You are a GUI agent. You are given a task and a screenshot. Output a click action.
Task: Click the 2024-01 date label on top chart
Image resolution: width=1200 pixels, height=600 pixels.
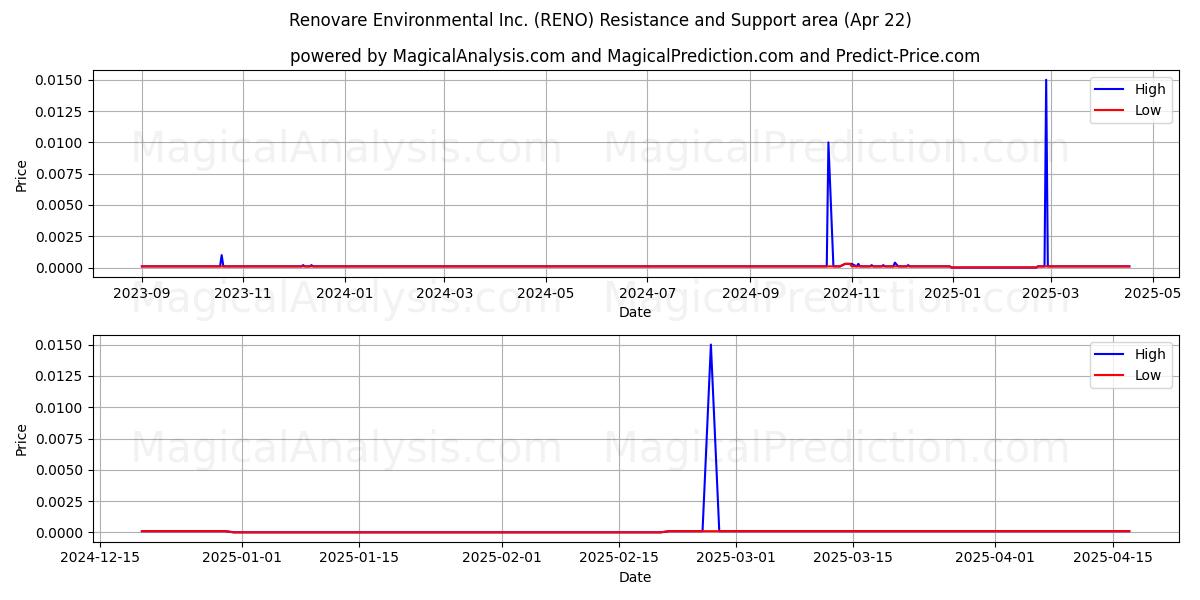coord(345,293)
